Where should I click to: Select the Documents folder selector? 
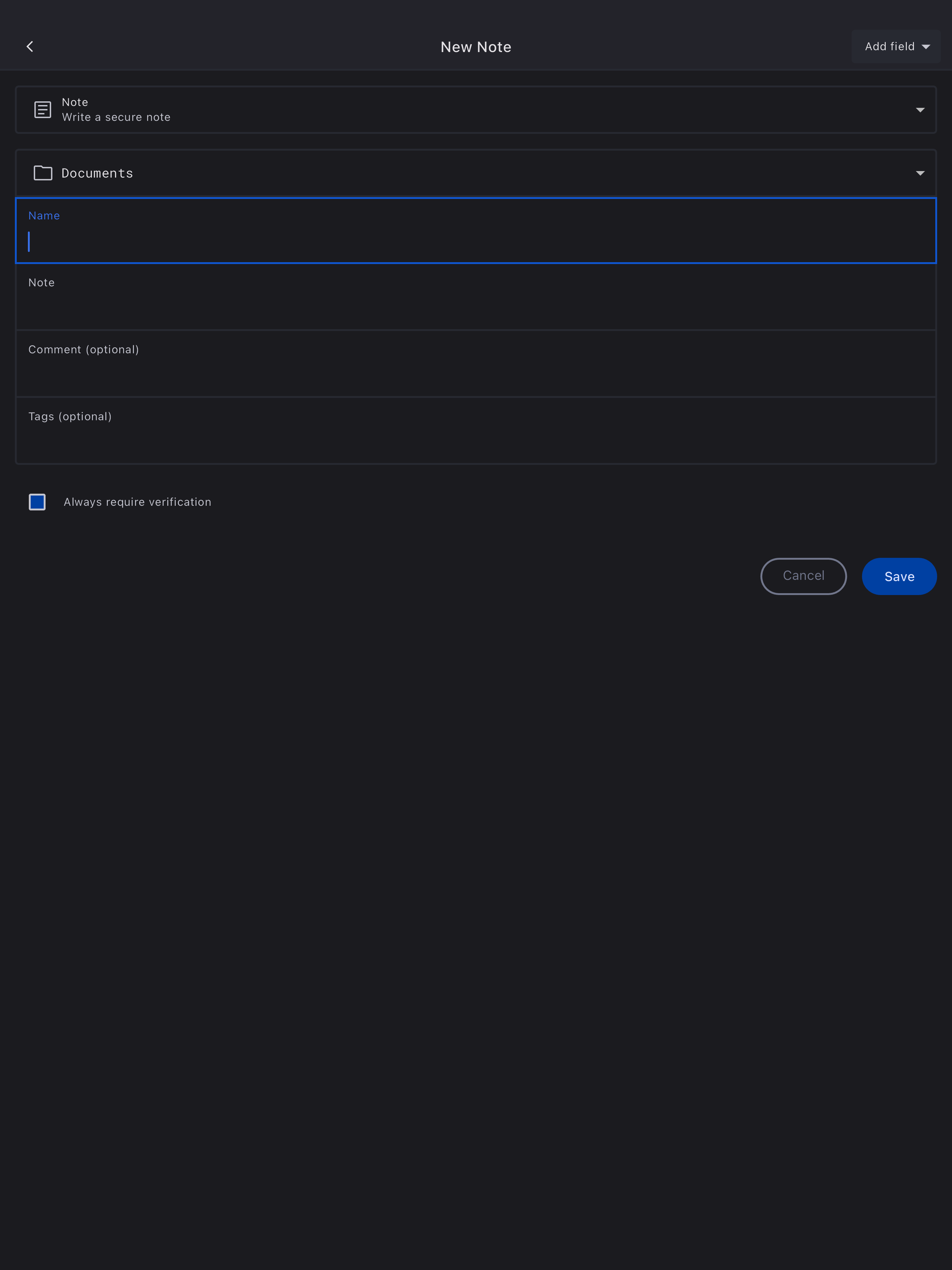475,173
